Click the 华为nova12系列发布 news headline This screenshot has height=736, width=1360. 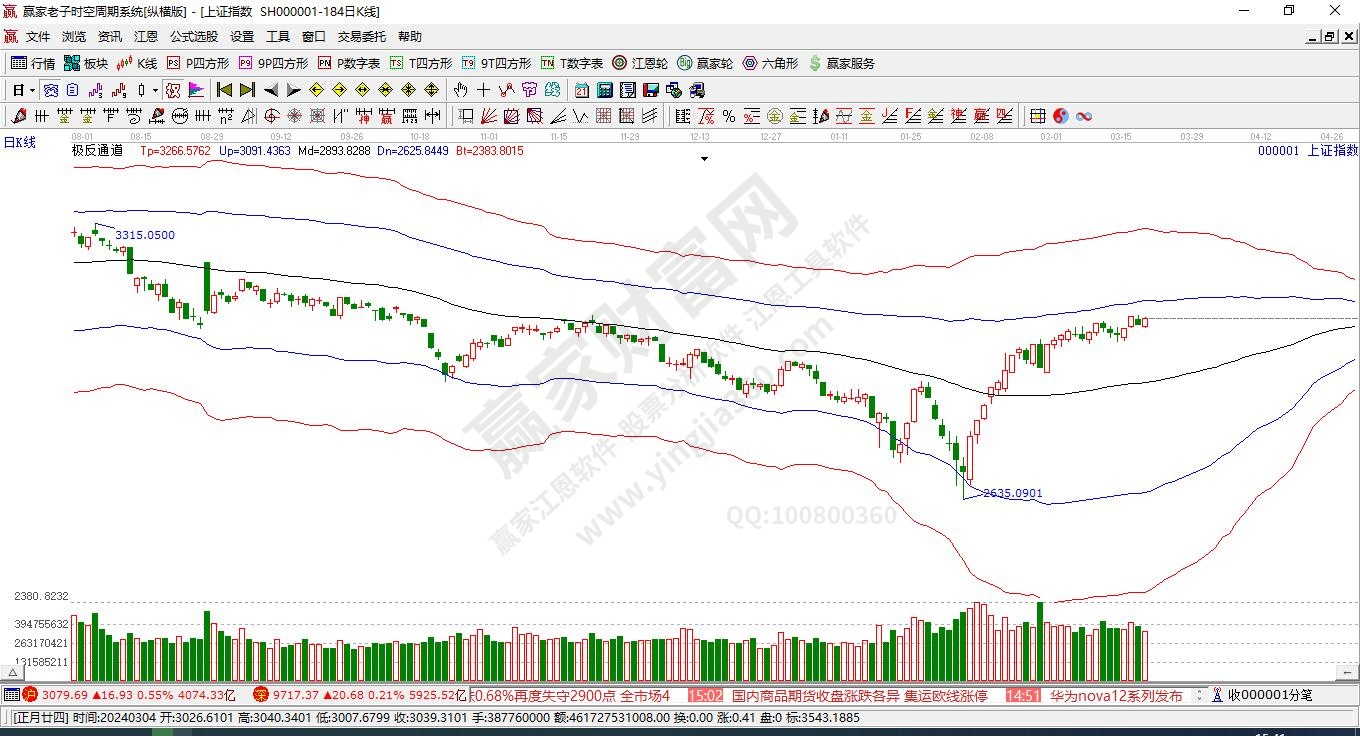pos(1115,695)
